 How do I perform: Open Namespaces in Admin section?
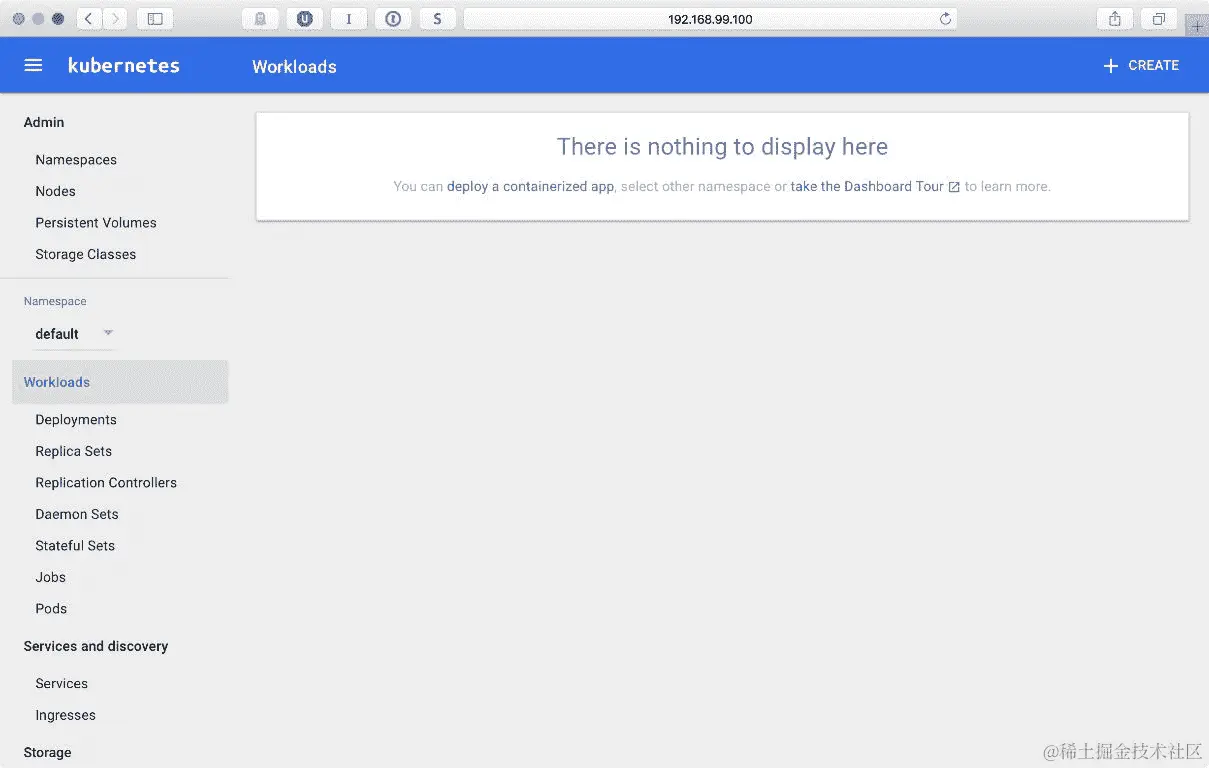76,160
